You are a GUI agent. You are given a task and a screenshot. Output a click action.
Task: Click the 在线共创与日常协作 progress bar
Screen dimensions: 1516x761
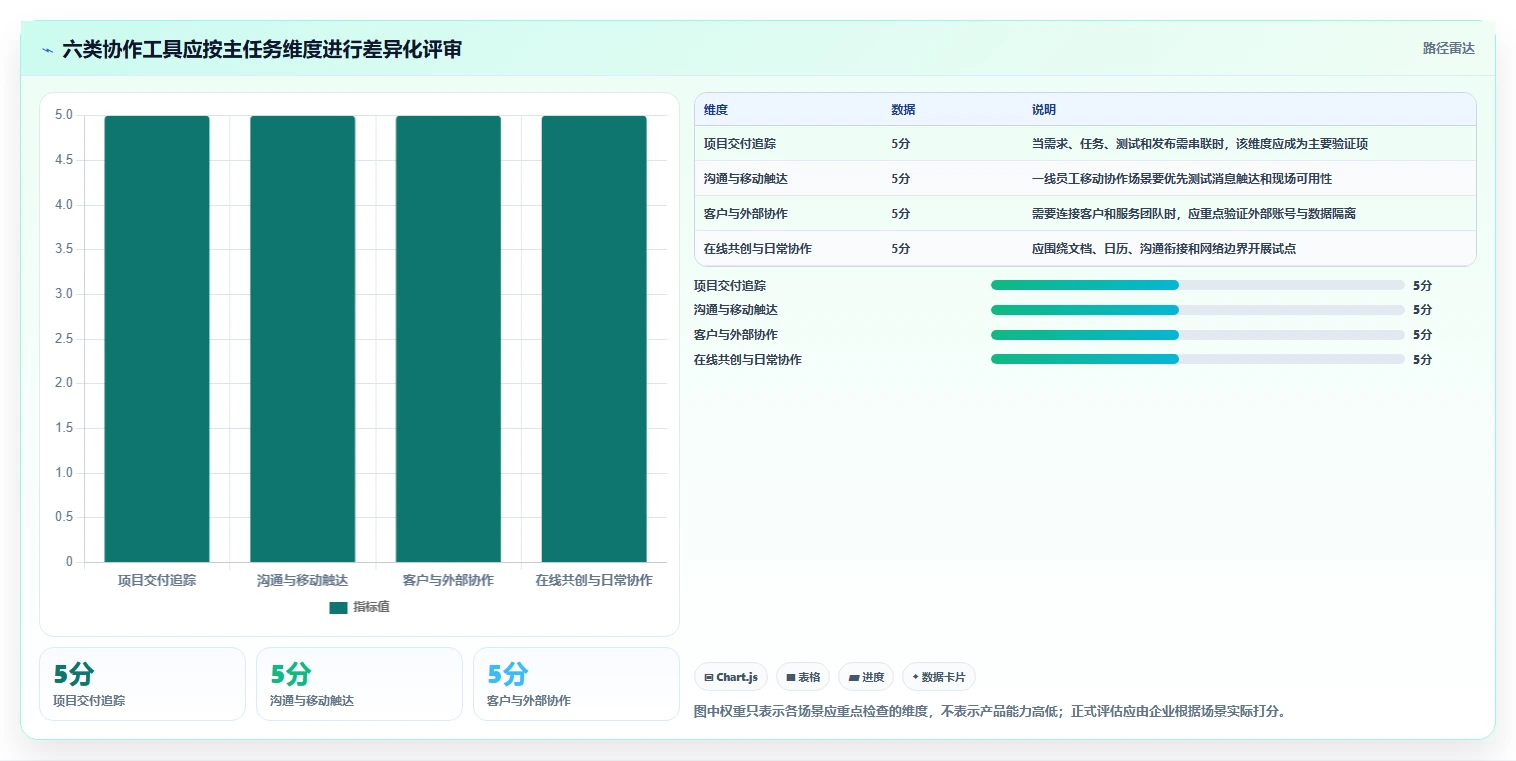(1197, 359)
